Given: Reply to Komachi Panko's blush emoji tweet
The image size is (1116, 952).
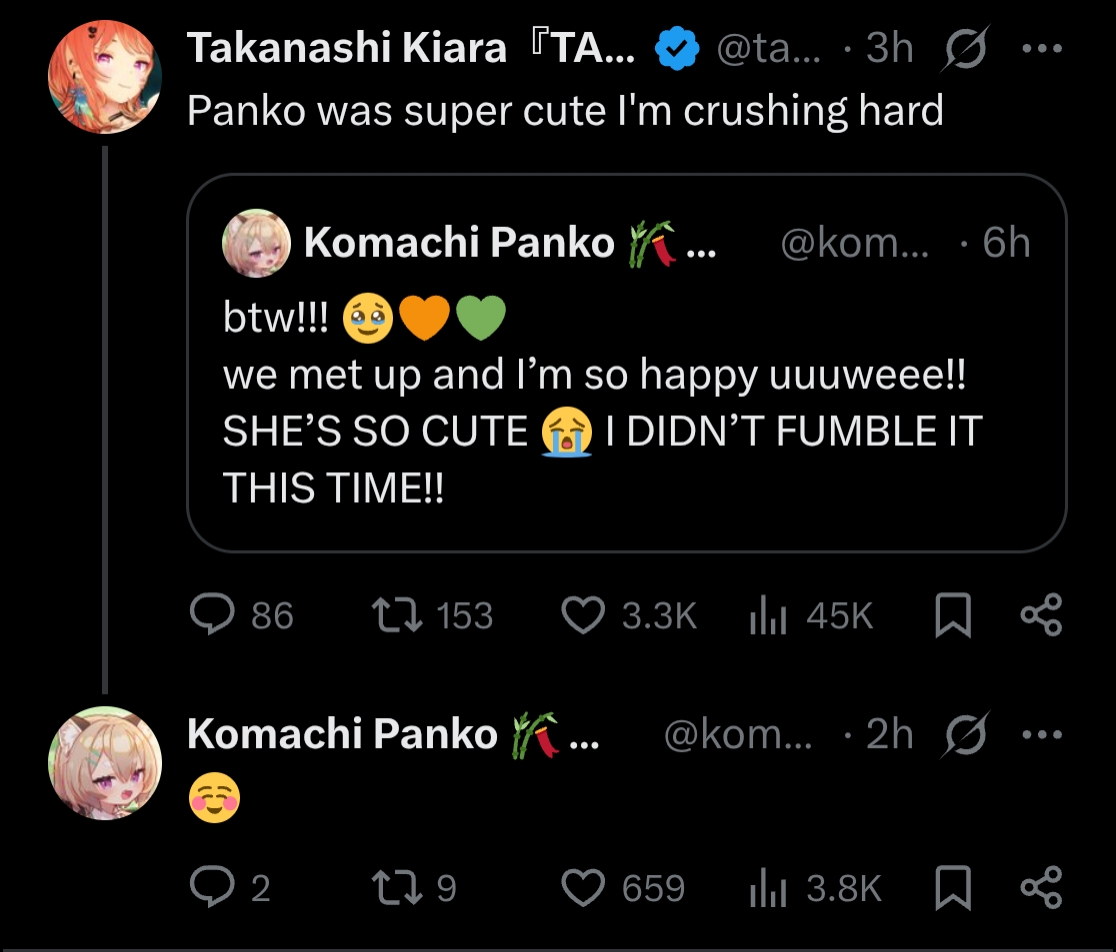Looking at the screenshot, I should [x=231, y=887].
